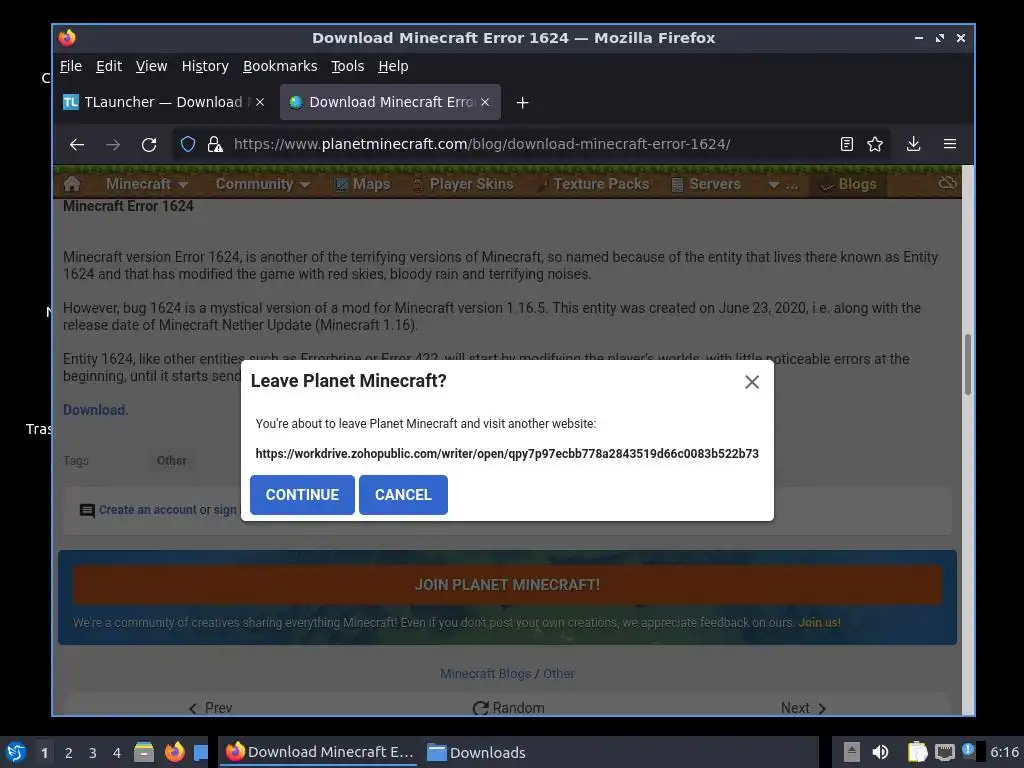Open the system start menu icon

click(16, 752)
